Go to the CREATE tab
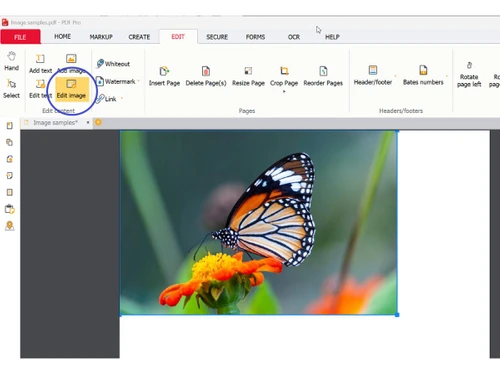 pos(139,37)
